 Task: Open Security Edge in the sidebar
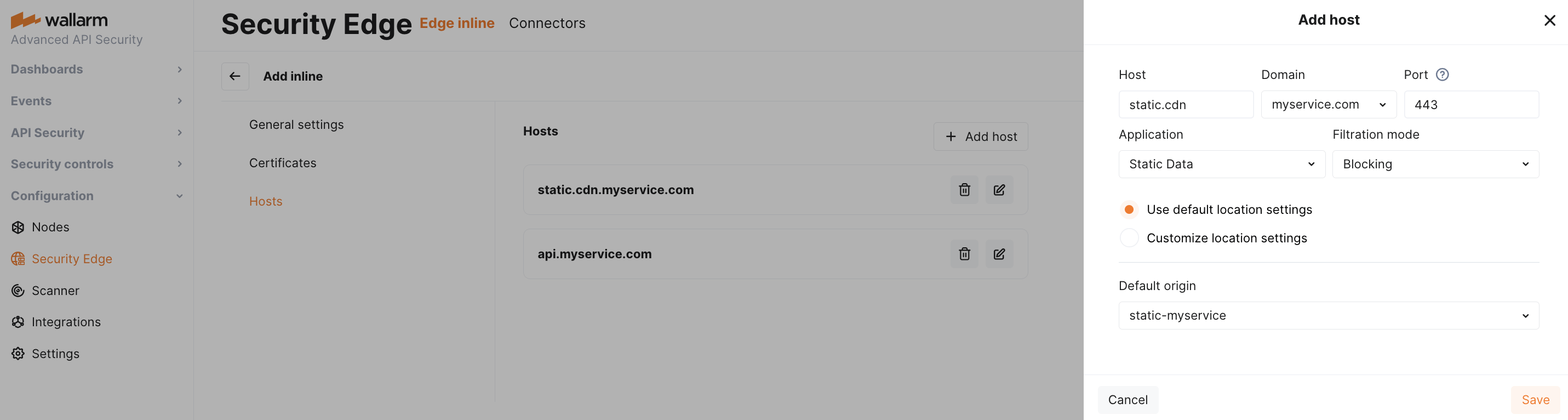click(72, 259)
